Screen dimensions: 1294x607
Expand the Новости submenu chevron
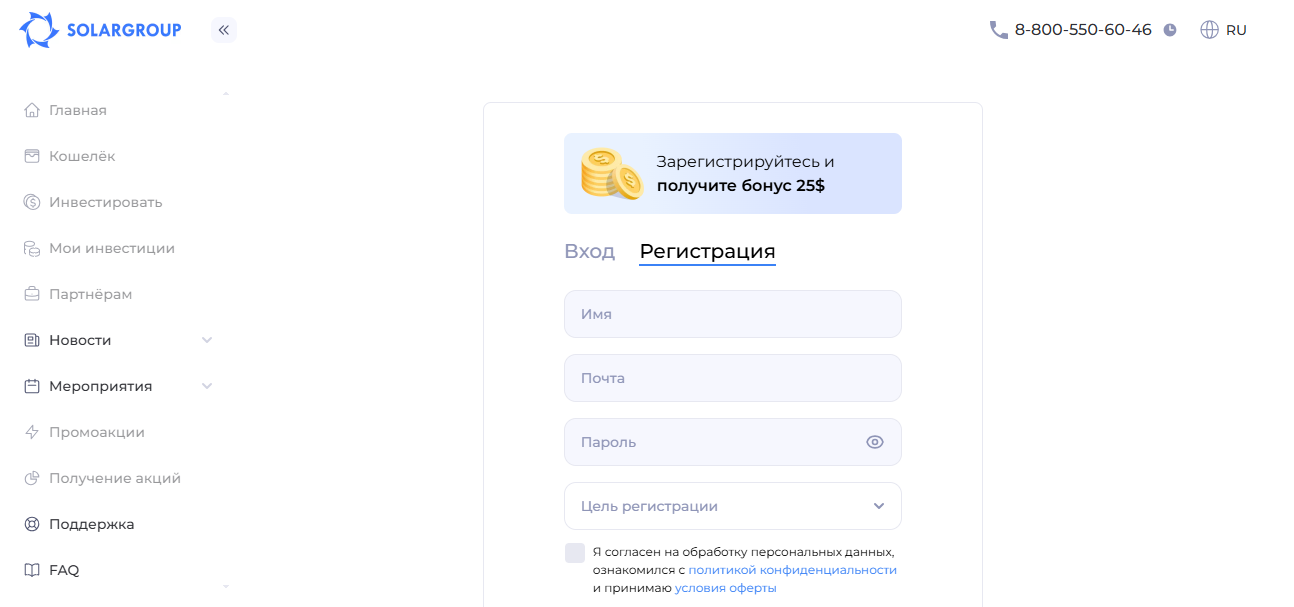point(207,340)
